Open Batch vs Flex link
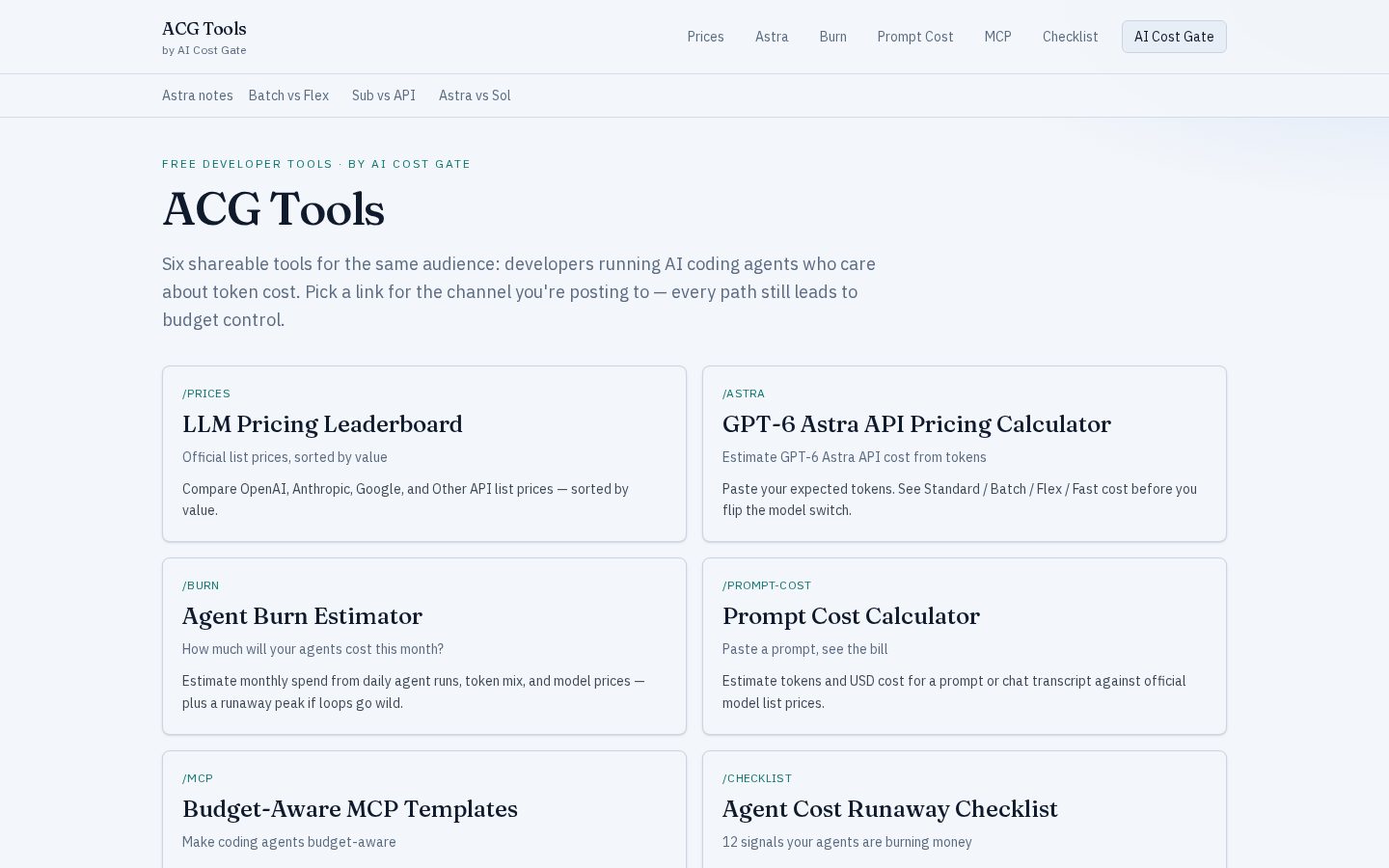 (288, 95)
